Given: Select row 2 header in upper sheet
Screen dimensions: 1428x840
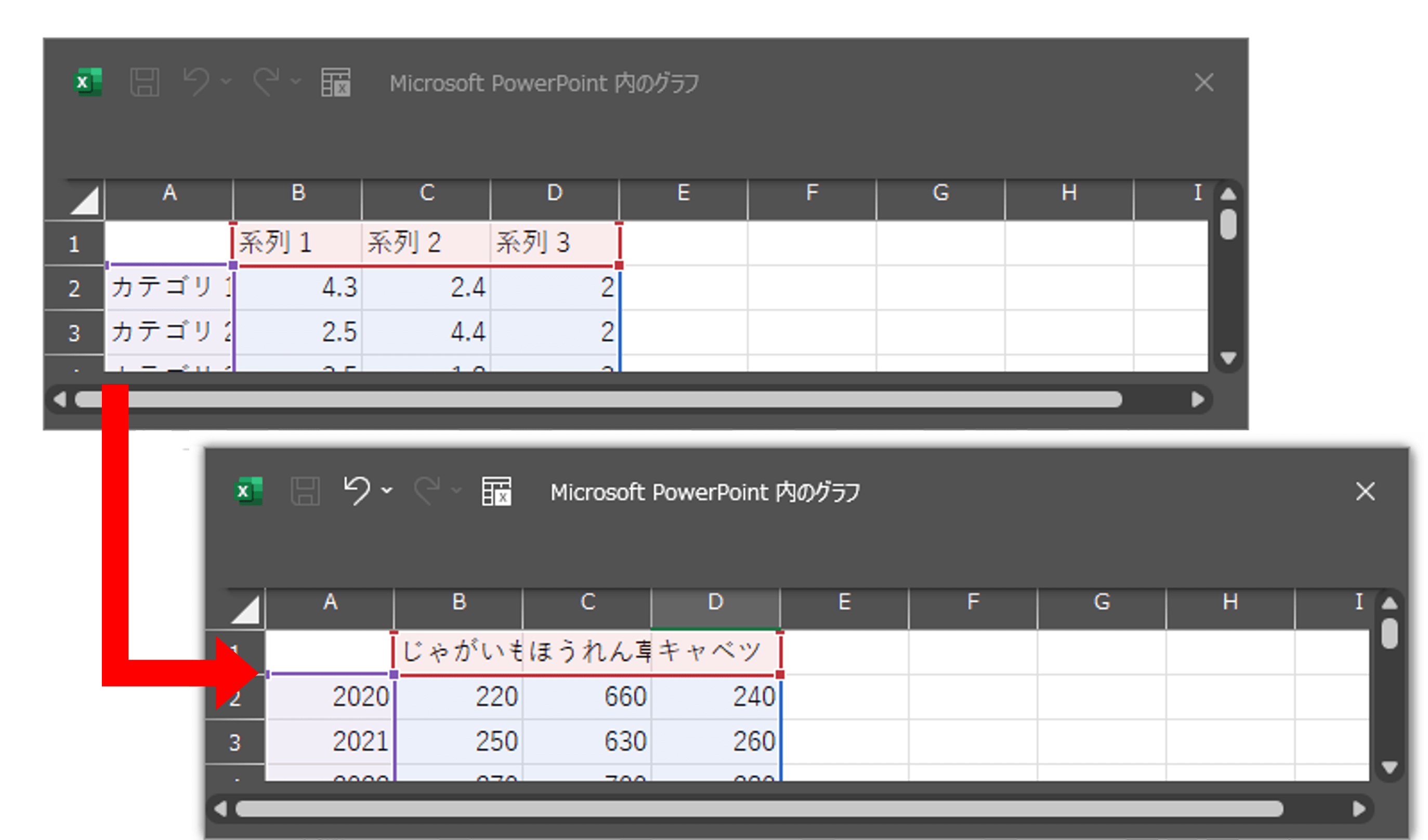Looking at the screenshot, I should click(74, 288).
